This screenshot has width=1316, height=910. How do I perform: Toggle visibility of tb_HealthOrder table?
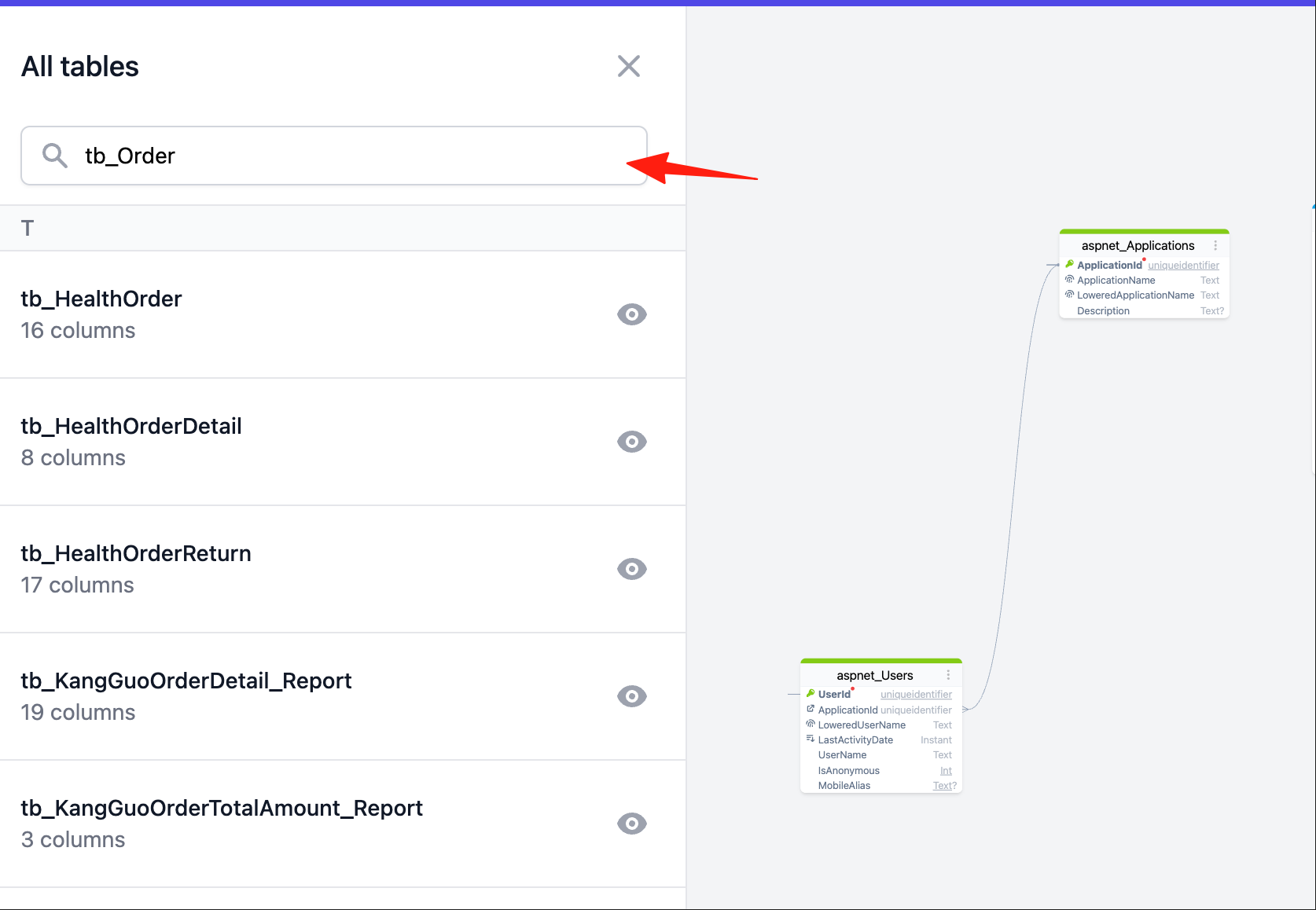click(x=632, y=314)
